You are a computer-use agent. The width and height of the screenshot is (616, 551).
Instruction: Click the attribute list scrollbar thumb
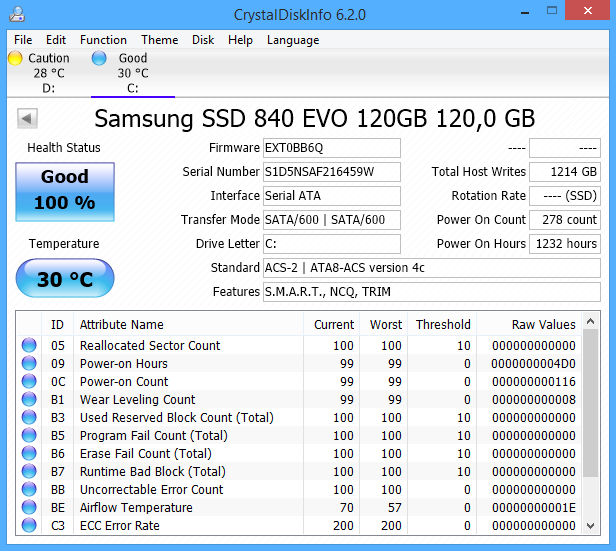(x=590, y=403)
